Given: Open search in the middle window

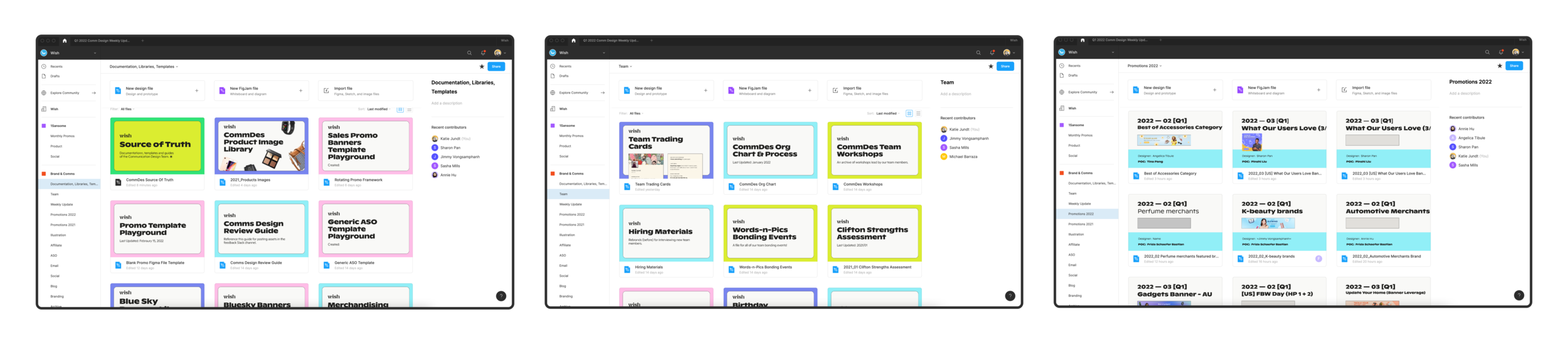Looking at the screenshot, I should coord(978,53).
